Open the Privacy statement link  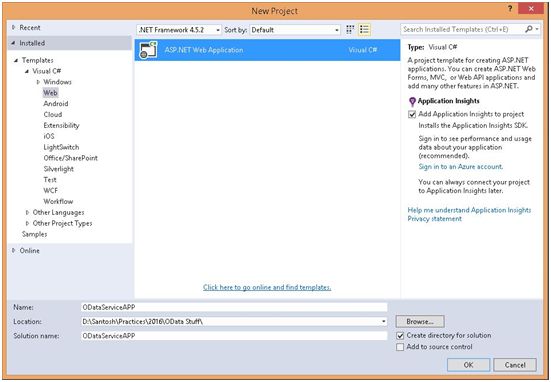(434, 219)
